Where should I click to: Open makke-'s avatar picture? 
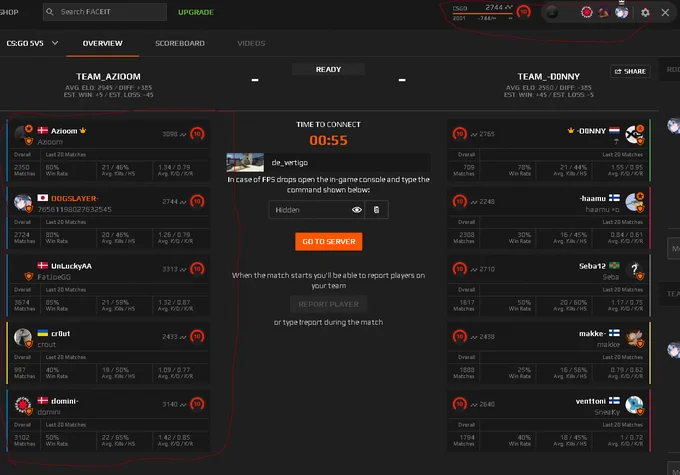634,337
